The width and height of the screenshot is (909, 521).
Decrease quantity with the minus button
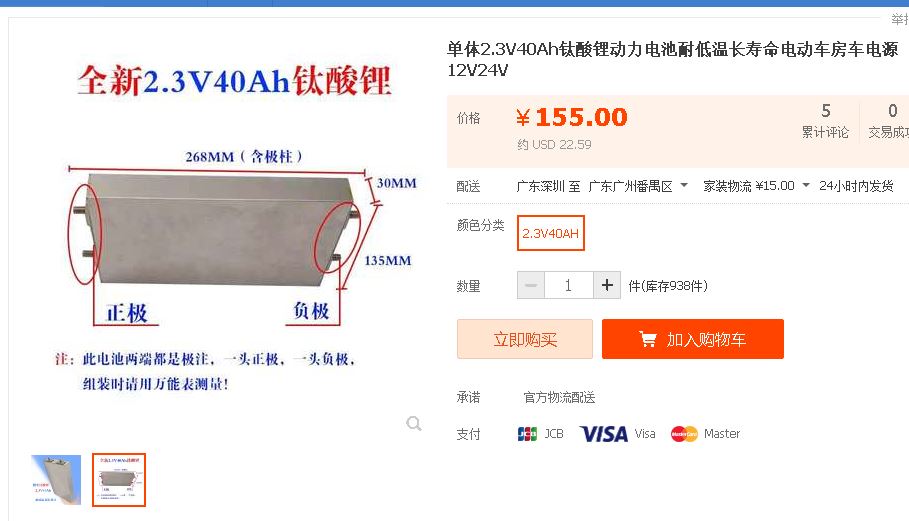pos(530,285)
